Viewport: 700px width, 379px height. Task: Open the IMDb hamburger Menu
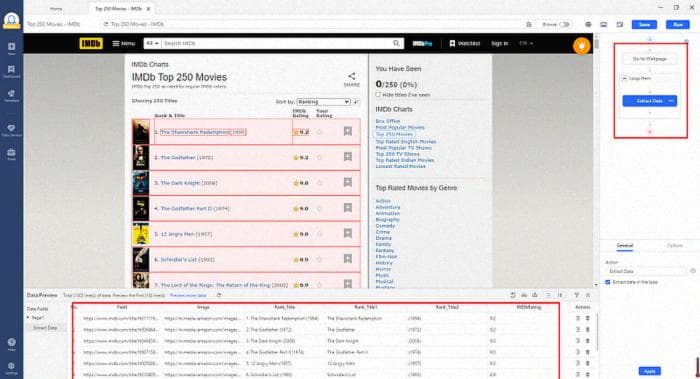[124, 43]
